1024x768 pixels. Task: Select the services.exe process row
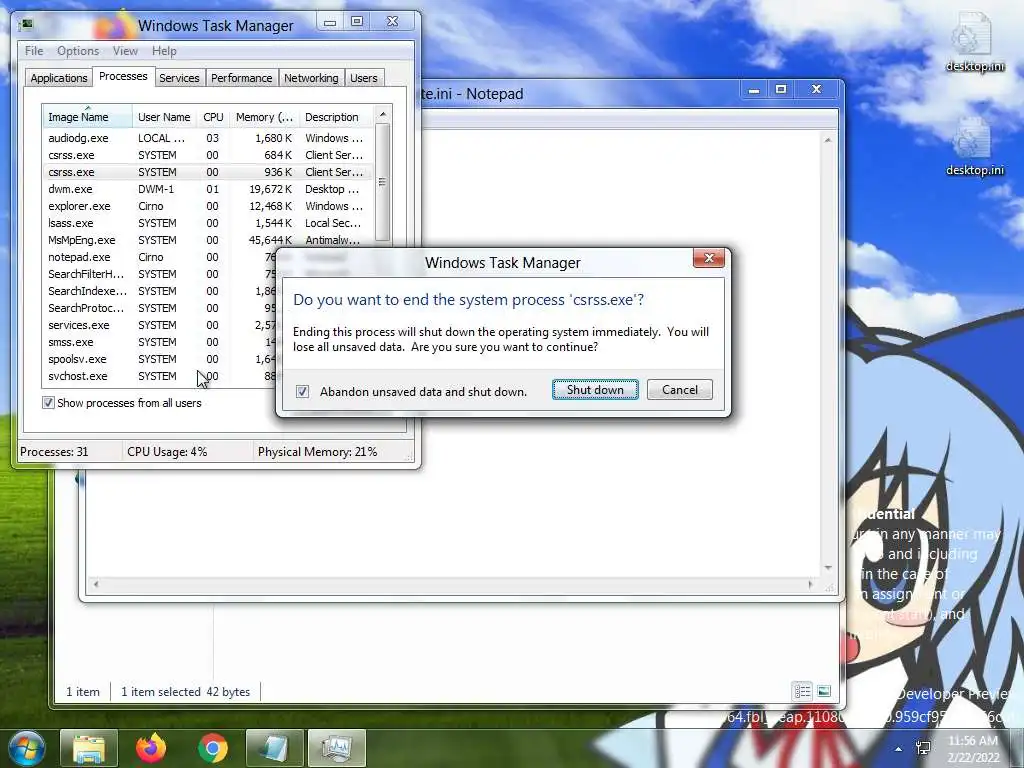159,325
